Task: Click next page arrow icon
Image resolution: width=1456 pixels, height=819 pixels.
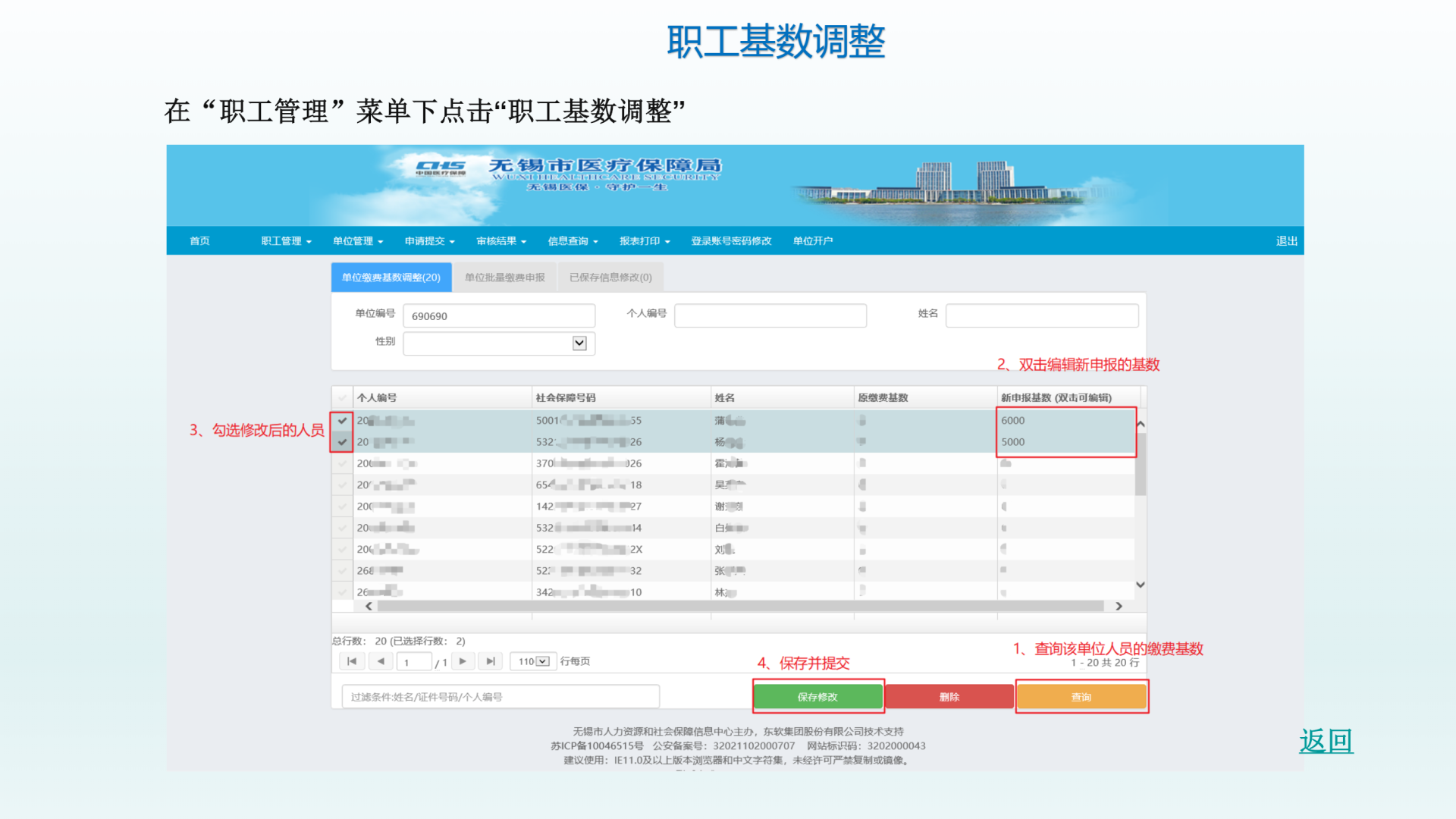Action: 463,661
